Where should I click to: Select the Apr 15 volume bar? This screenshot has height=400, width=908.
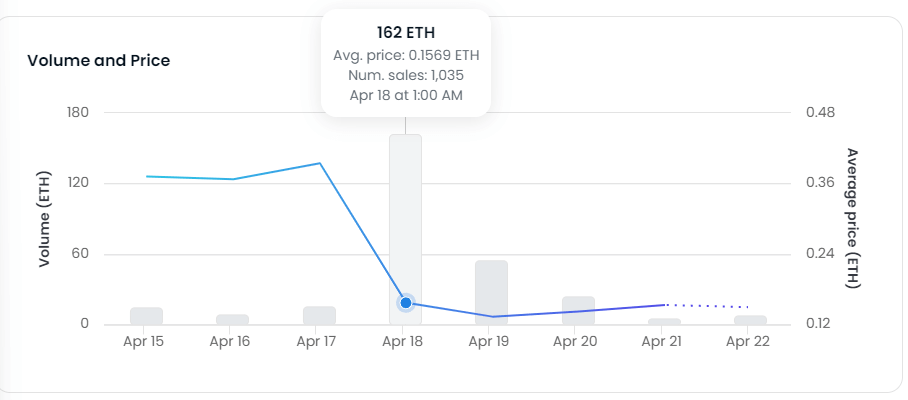click(x=146, y=315)
